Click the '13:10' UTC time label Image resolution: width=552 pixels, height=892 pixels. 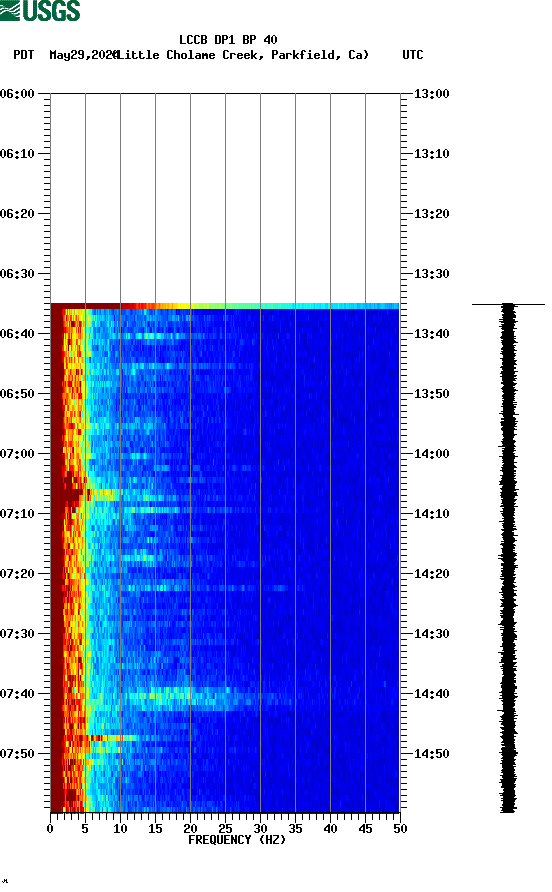coord(431,154)
